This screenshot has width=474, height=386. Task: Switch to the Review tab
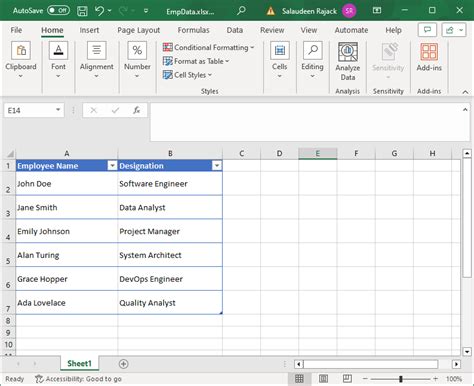pos(272,30)
